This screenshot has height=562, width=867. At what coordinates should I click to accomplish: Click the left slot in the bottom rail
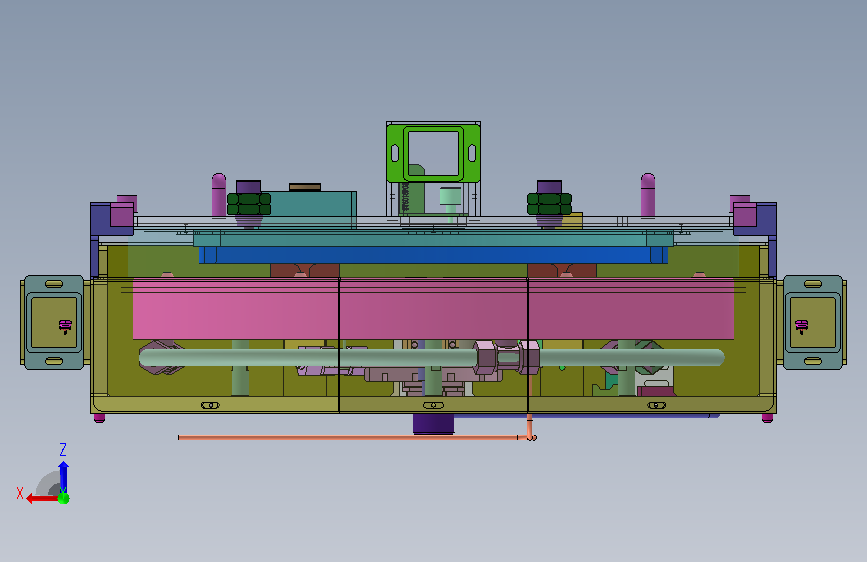tap(210, 405)
